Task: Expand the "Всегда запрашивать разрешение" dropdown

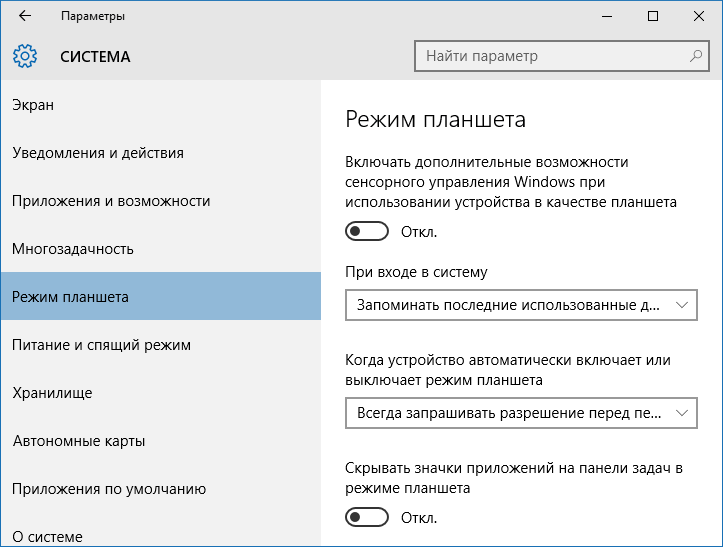Action: tap(520, 412)
